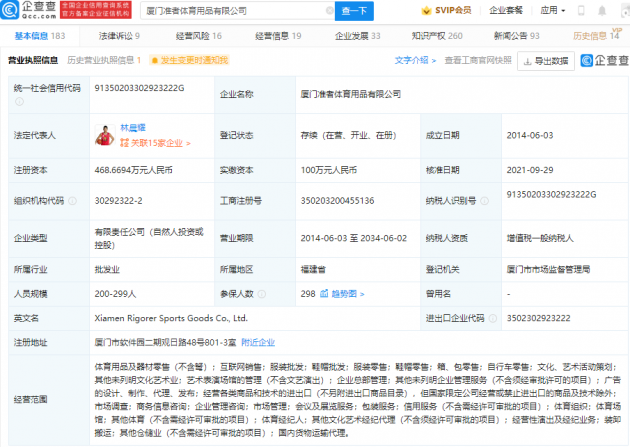Viewport: 630px width, 447px height.
Task: Click credit code 91350203302923222G under 统一社会信用代码
Action: pyautogui.click(x=139, y=88)
